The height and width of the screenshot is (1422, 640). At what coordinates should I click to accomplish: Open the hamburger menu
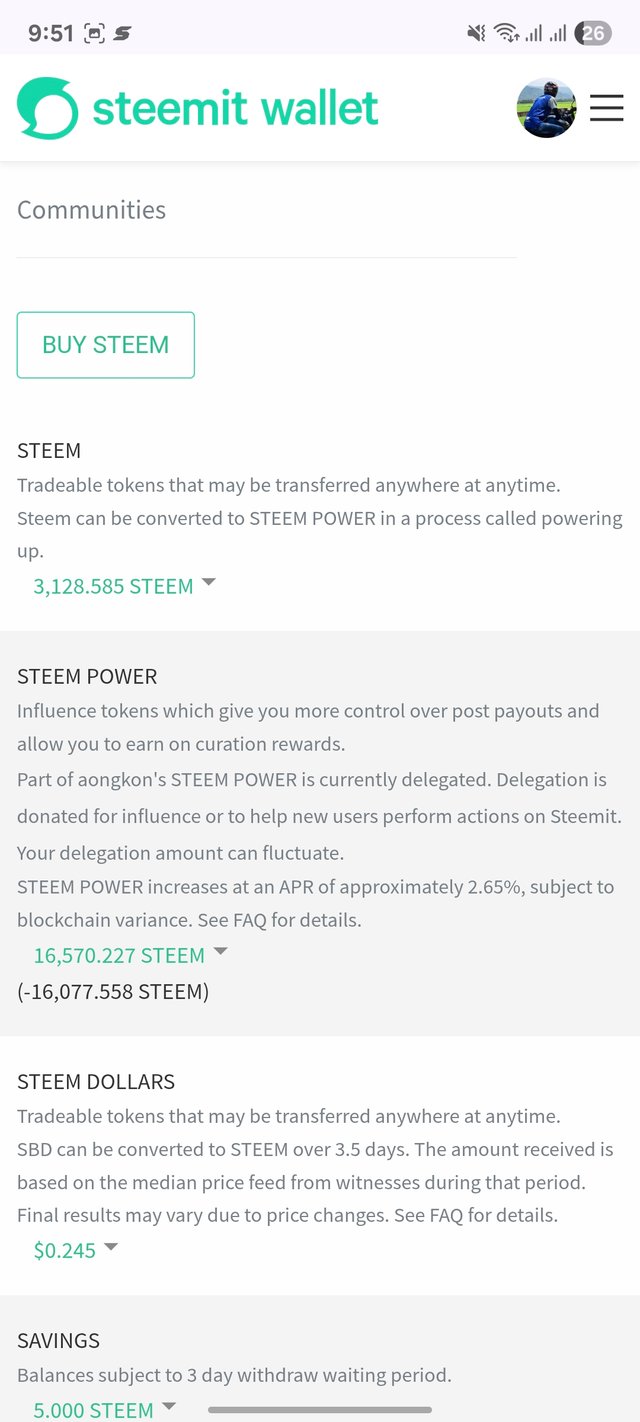coord(606,108)
